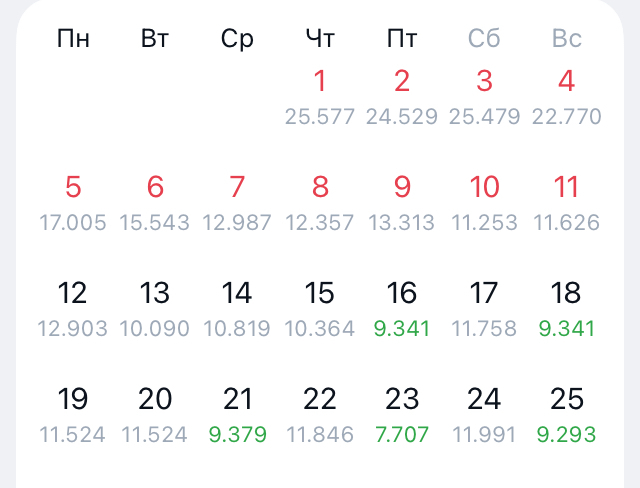The height and width of the screenshot is (488, 640).
Task: Pick day 17 priced 11.758
Action: click(x=485, y=307)
